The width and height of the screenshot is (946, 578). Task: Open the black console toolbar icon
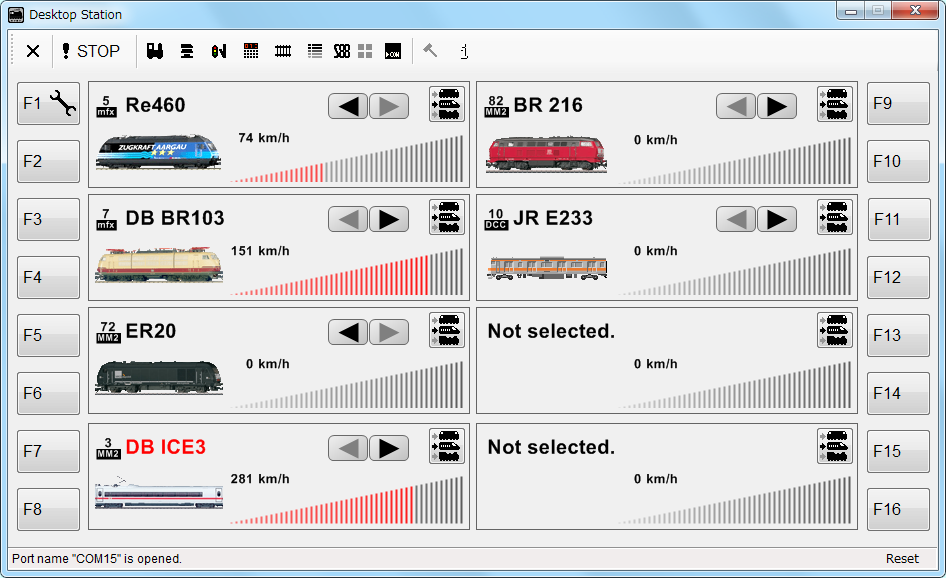tap(393, 51)
